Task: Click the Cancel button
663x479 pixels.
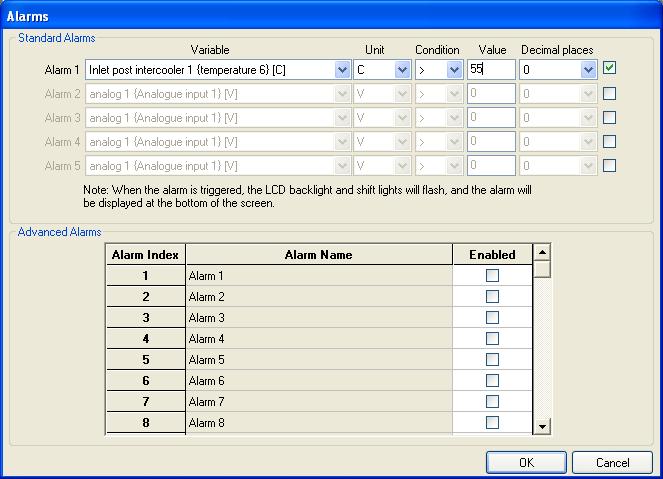Action: [x=612, y=463]
